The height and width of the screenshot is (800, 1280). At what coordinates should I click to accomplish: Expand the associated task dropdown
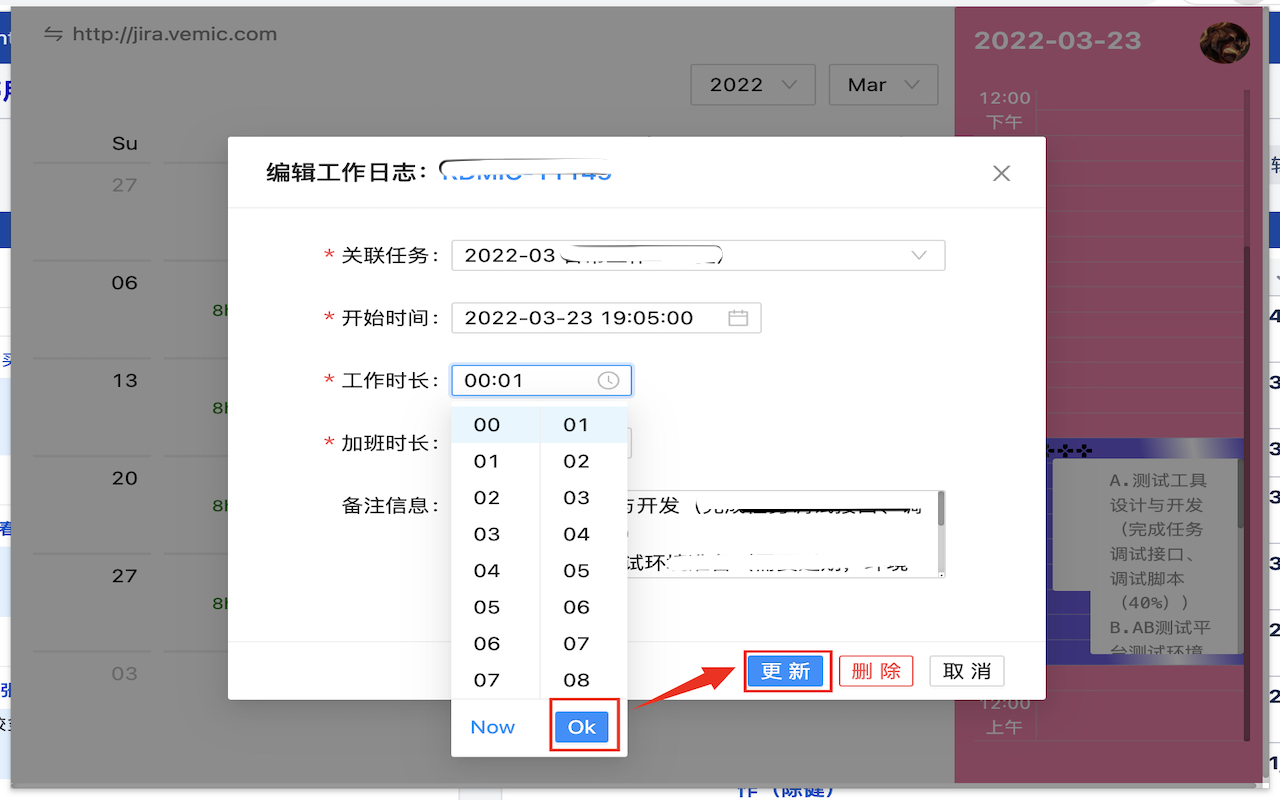pyautogui.click(x=918, y=256)
